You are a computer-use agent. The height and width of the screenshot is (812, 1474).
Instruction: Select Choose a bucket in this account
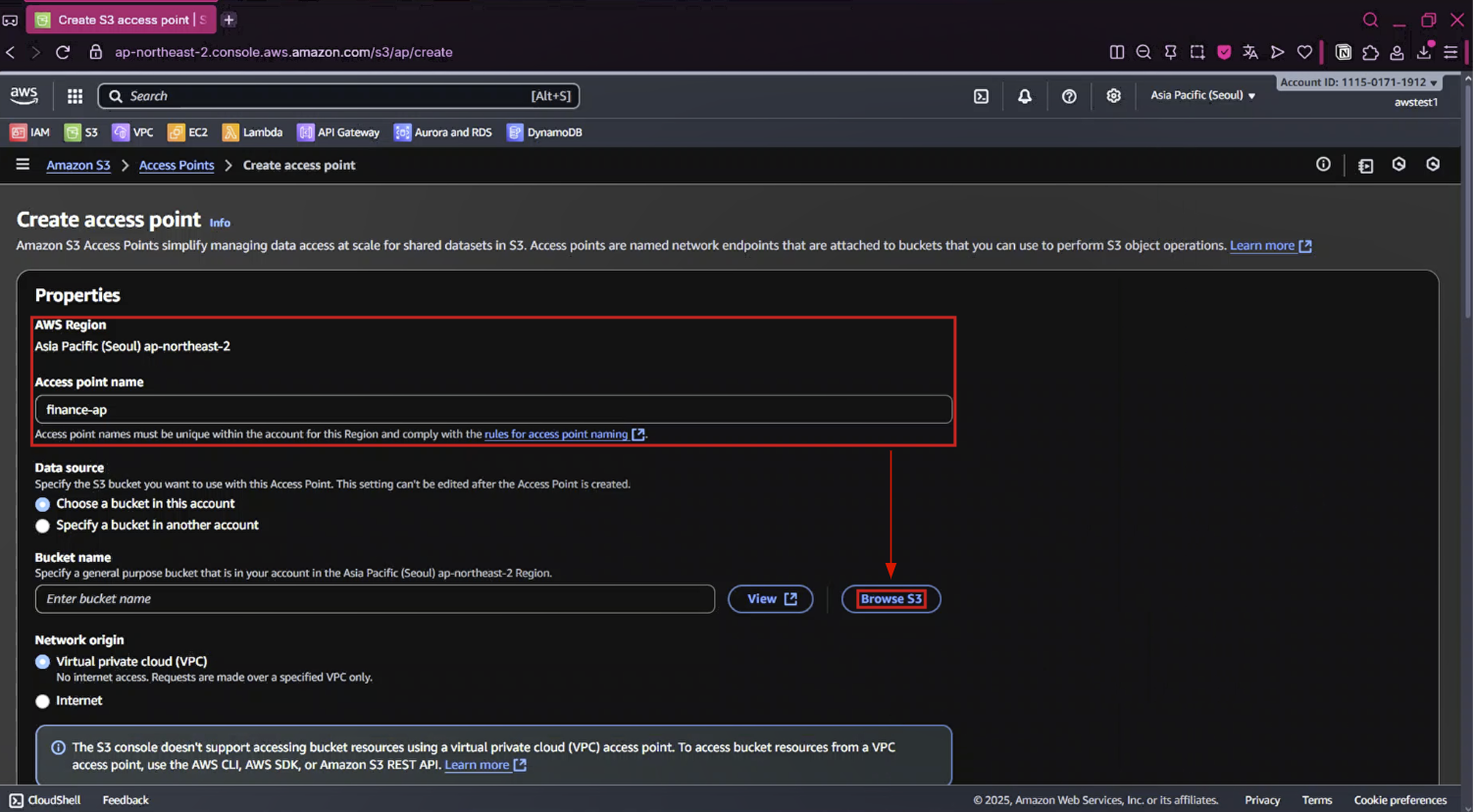(x=42, y=504)
